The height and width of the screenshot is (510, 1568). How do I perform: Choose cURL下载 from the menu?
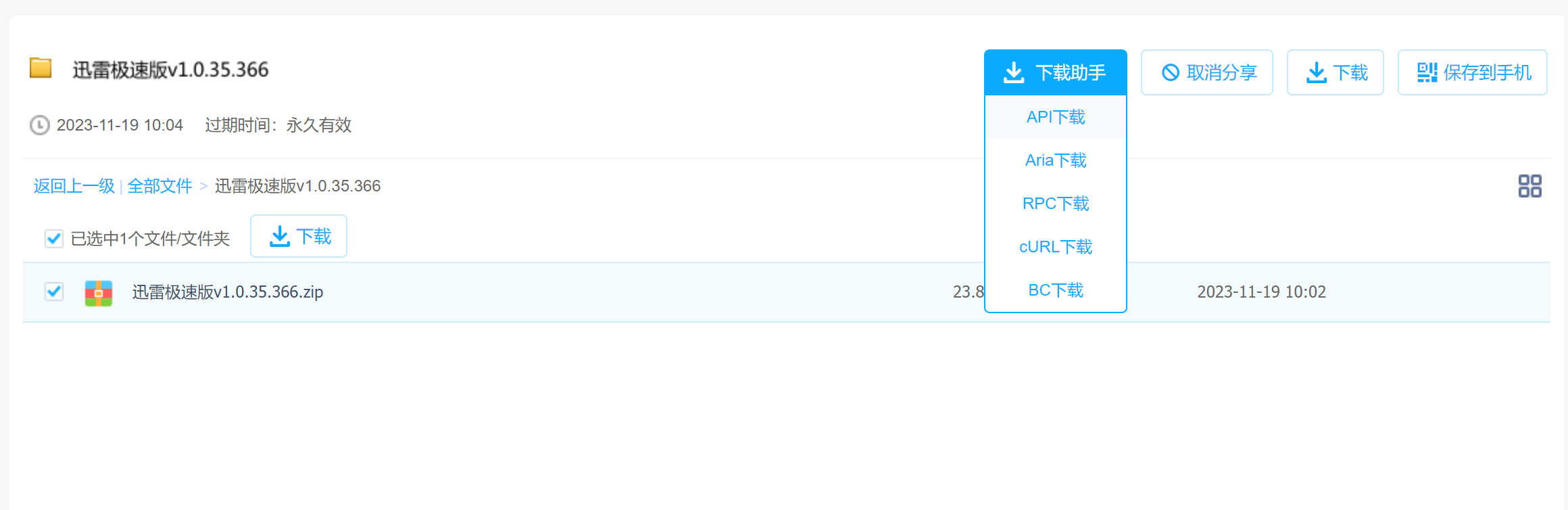(x=1055, y=247)
